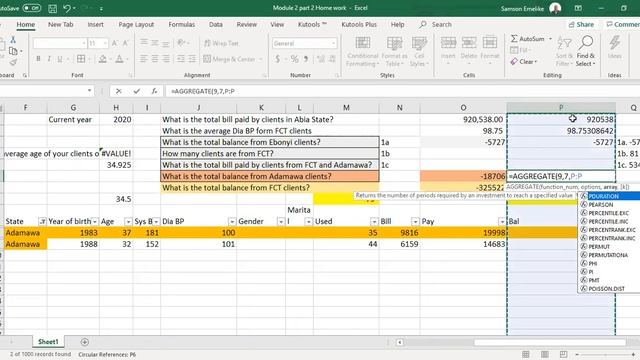
Task: Click the Font Color button
Action: pyautogui.click(x=119, y=59)
